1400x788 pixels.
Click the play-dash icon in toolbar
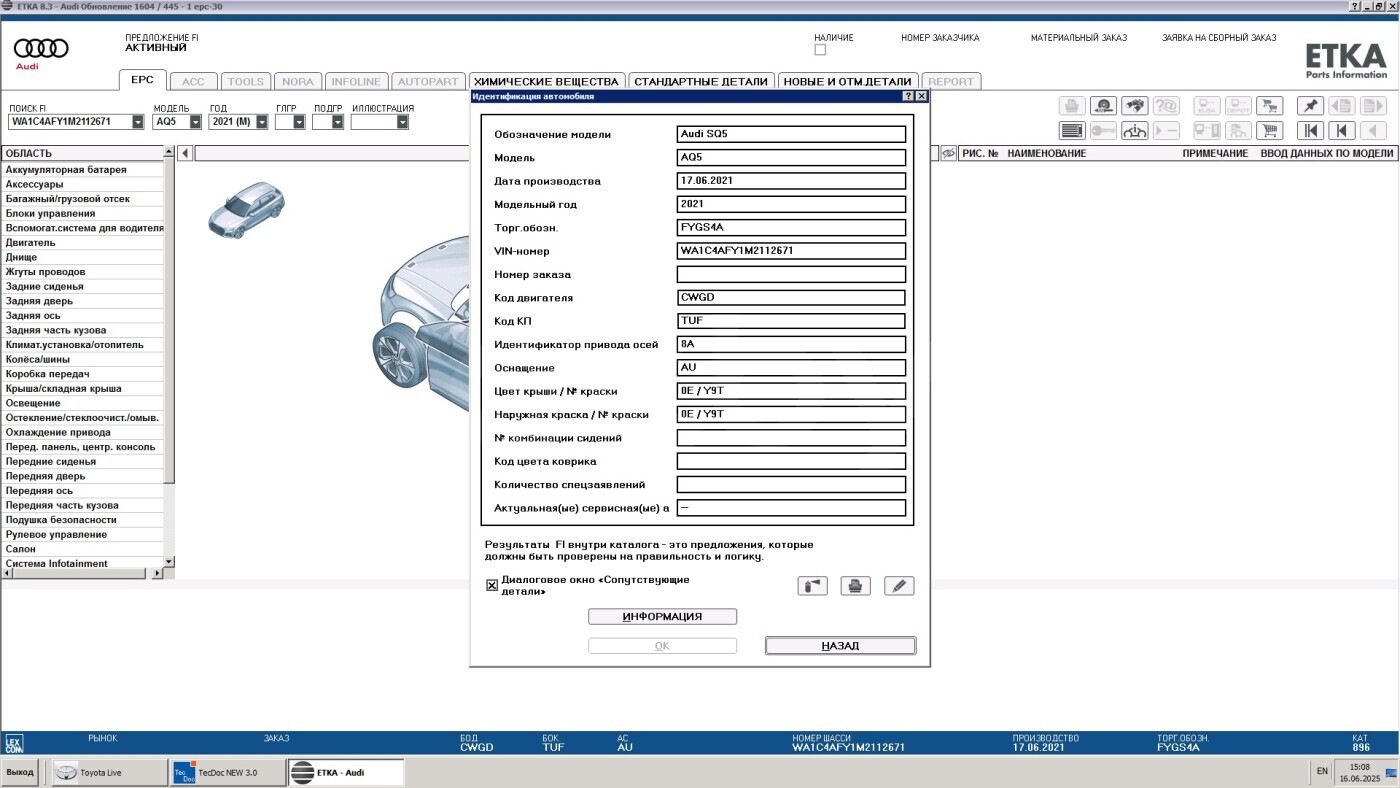tap(1166, 130)
